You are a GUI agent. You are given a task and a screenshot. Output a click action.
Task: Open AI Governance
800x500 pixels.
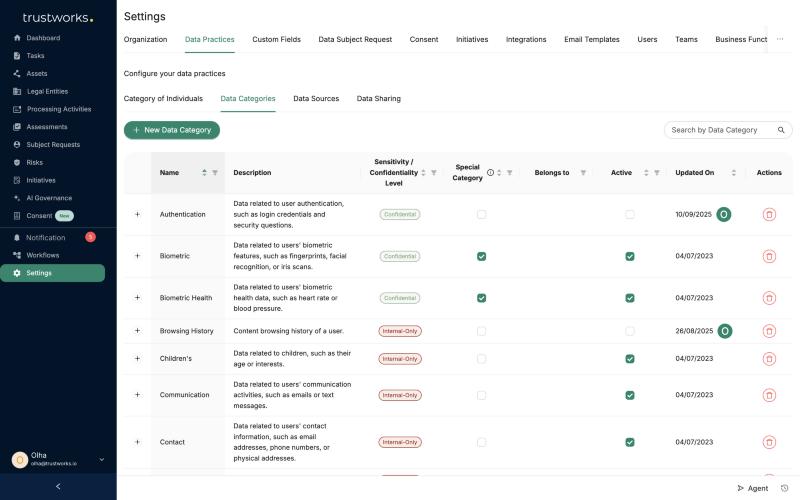point(49,198)
